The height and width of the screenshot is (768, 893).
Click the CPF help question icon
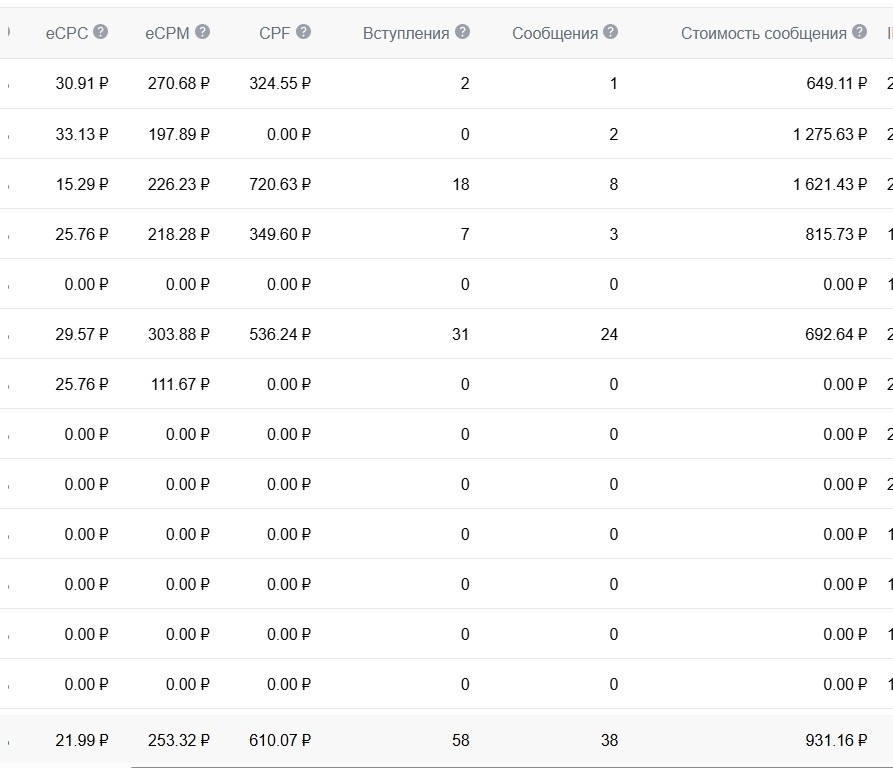point(304,32)
